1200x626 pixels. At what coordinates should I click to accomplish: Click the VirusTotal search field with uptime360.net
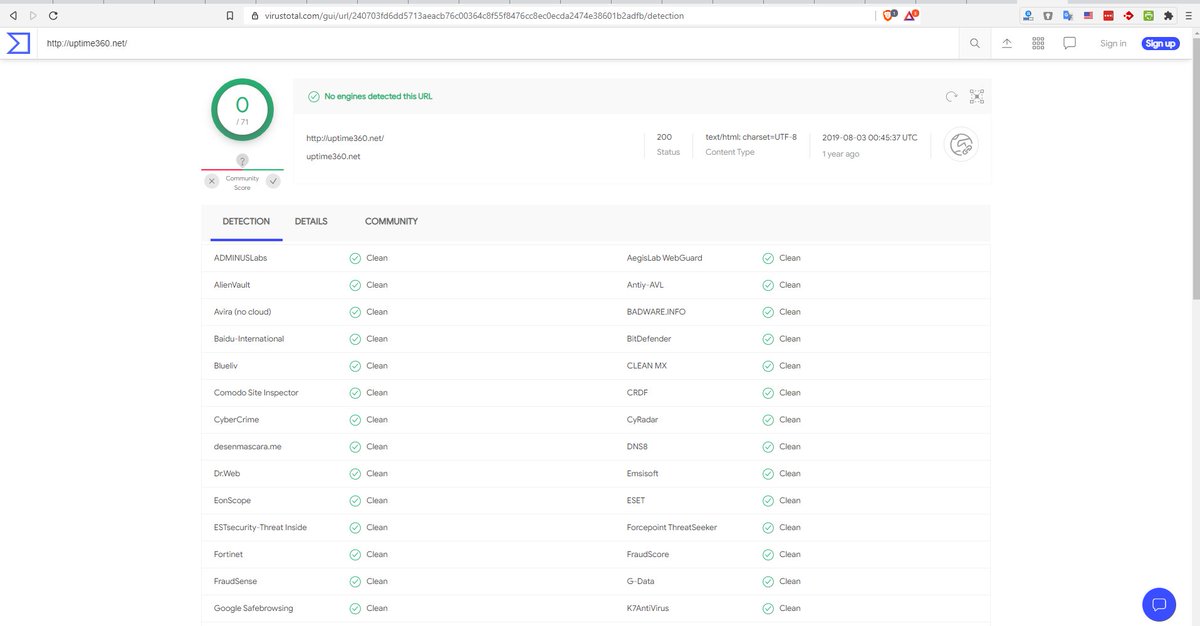coord(500,44)
